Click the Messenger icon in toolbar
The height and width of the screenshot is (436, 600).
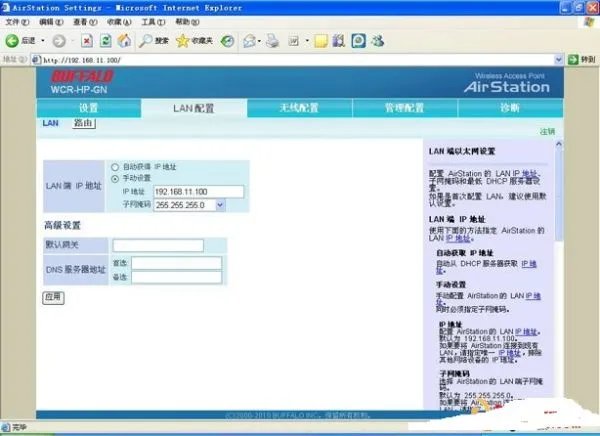point(378,41)
